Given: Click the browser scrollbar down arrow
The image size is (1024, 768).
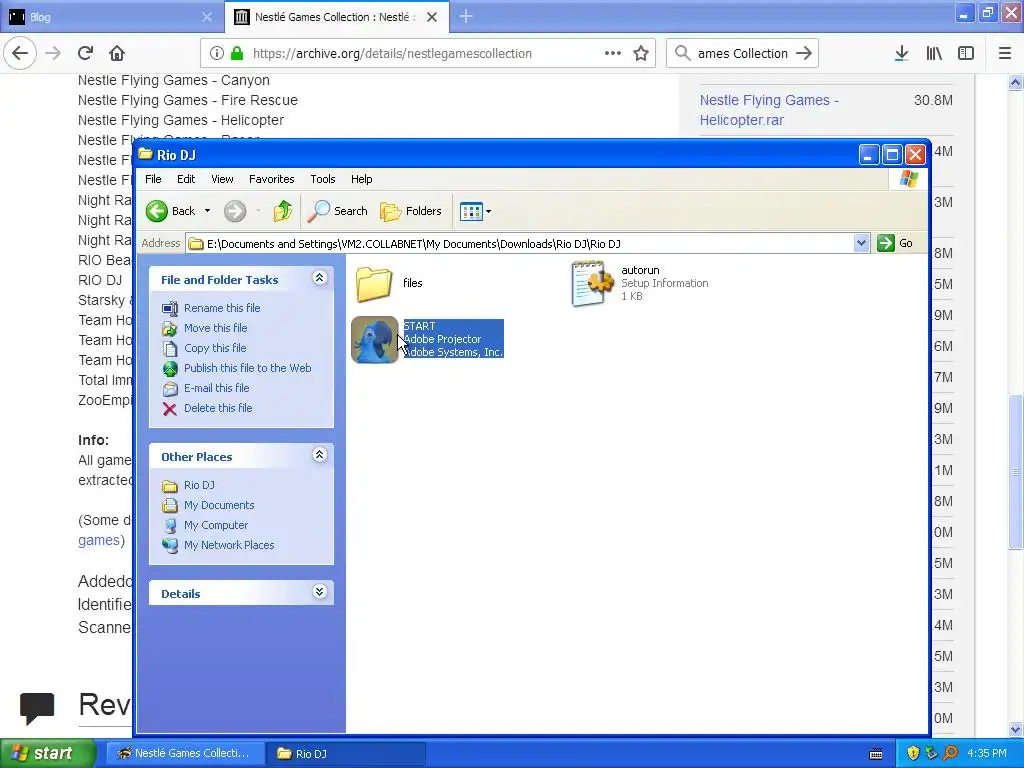Looking at the screenshot, I should 1015,729.
